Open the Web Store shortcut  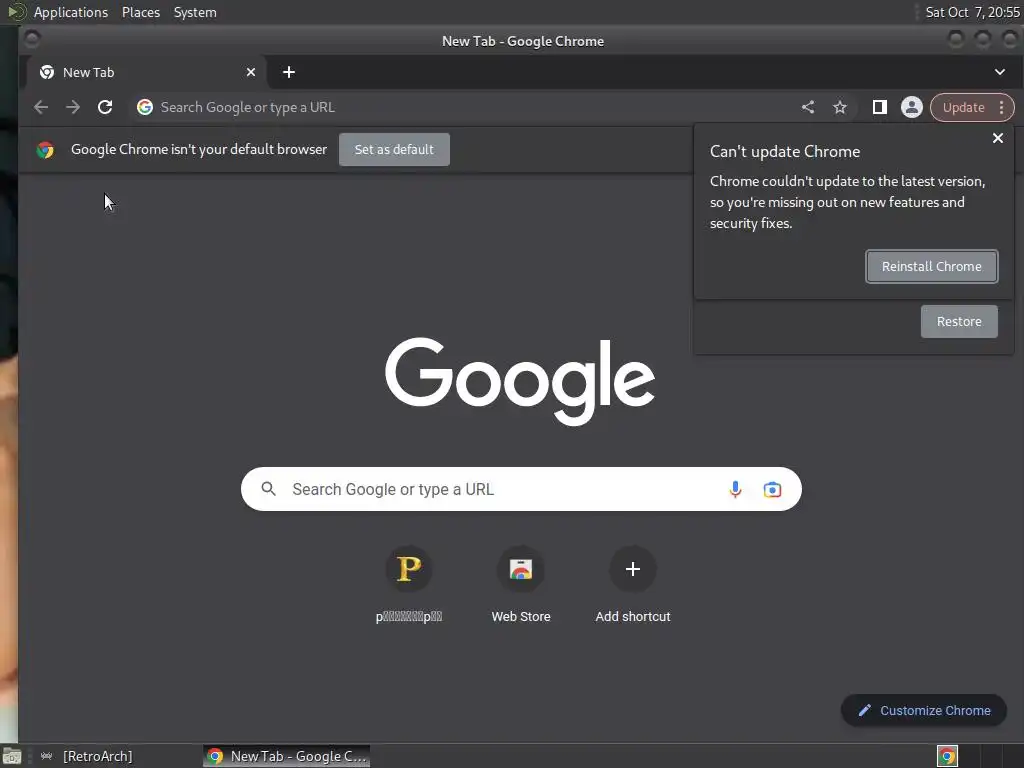tap(520, 569)
